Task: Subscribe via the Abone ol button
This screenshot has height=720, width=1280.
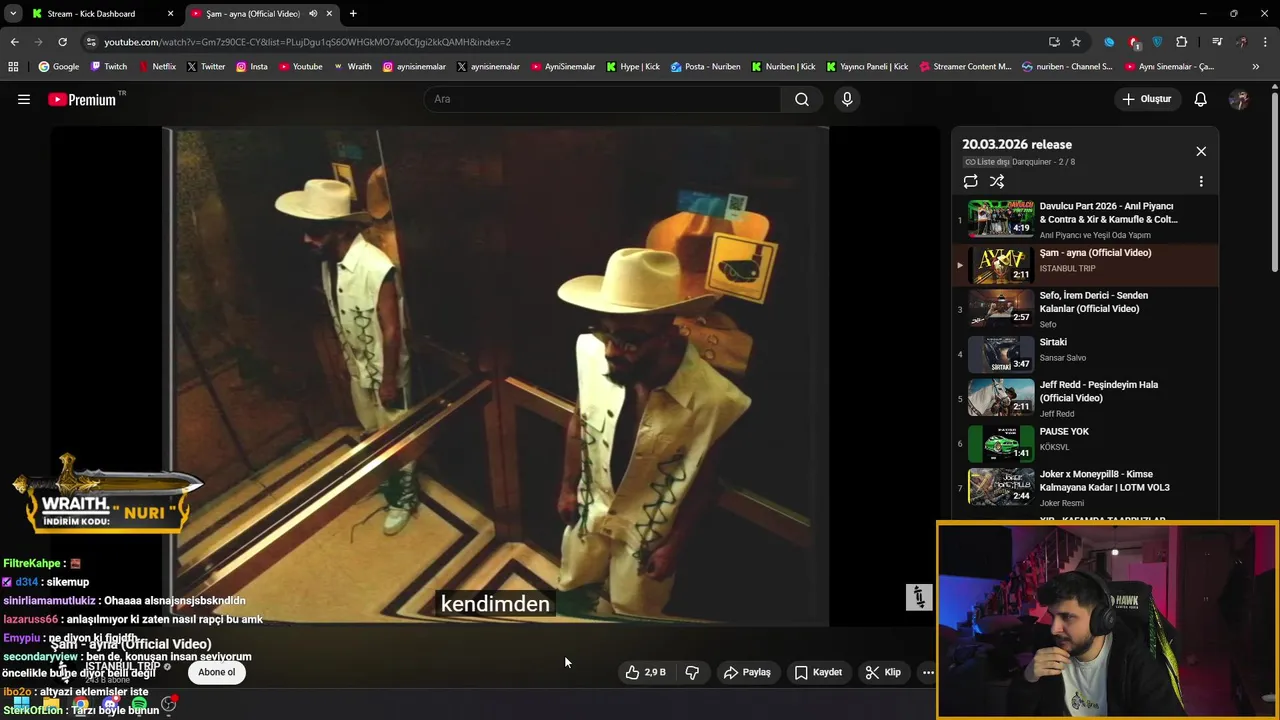Action: tap(216, 672)
